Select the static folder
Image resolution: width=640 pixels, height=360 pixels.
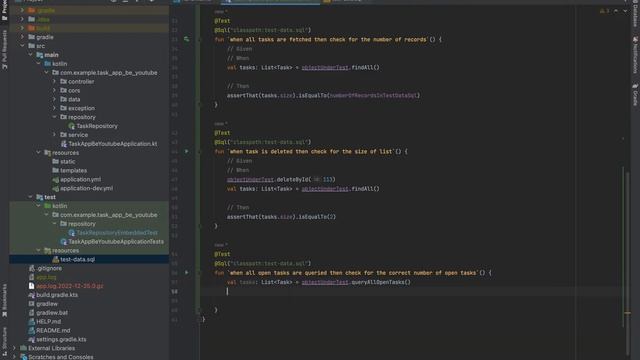(67, 162)
